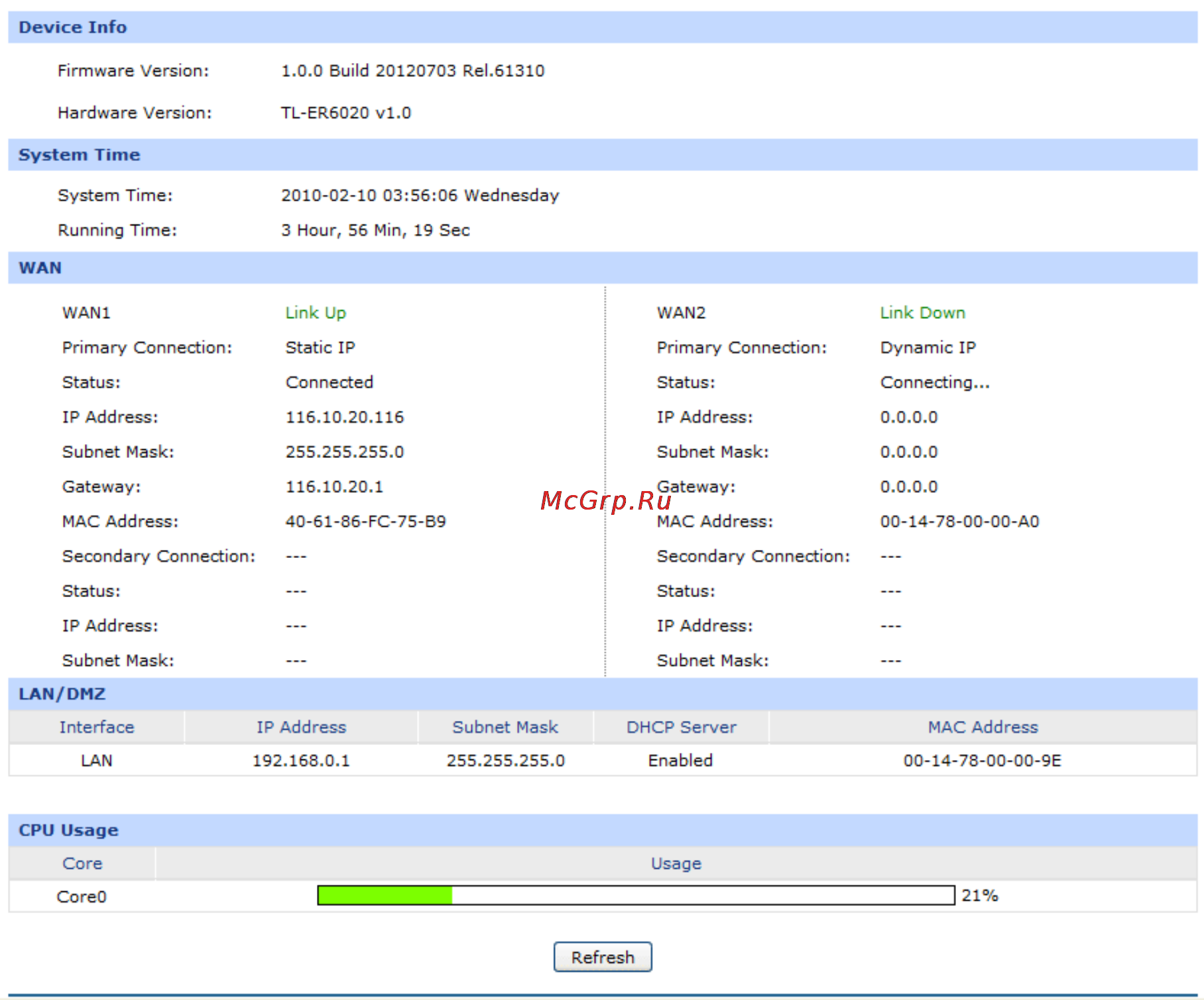Select firmware version 1.0.0 Build 20120703 text

tap(412, 71)
